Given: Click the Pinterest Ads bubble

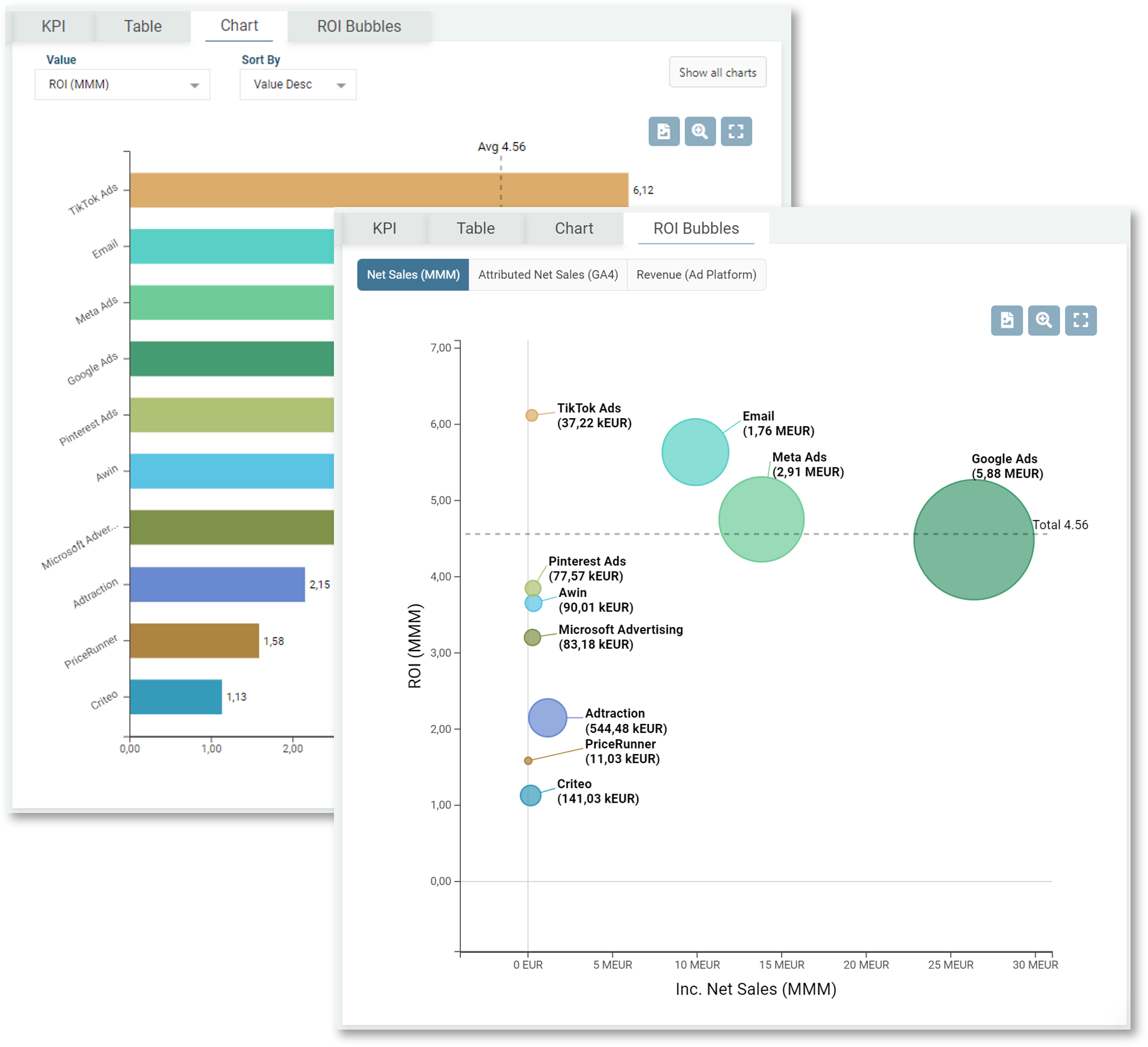Looking at the screenshot, I should [532, 588].
